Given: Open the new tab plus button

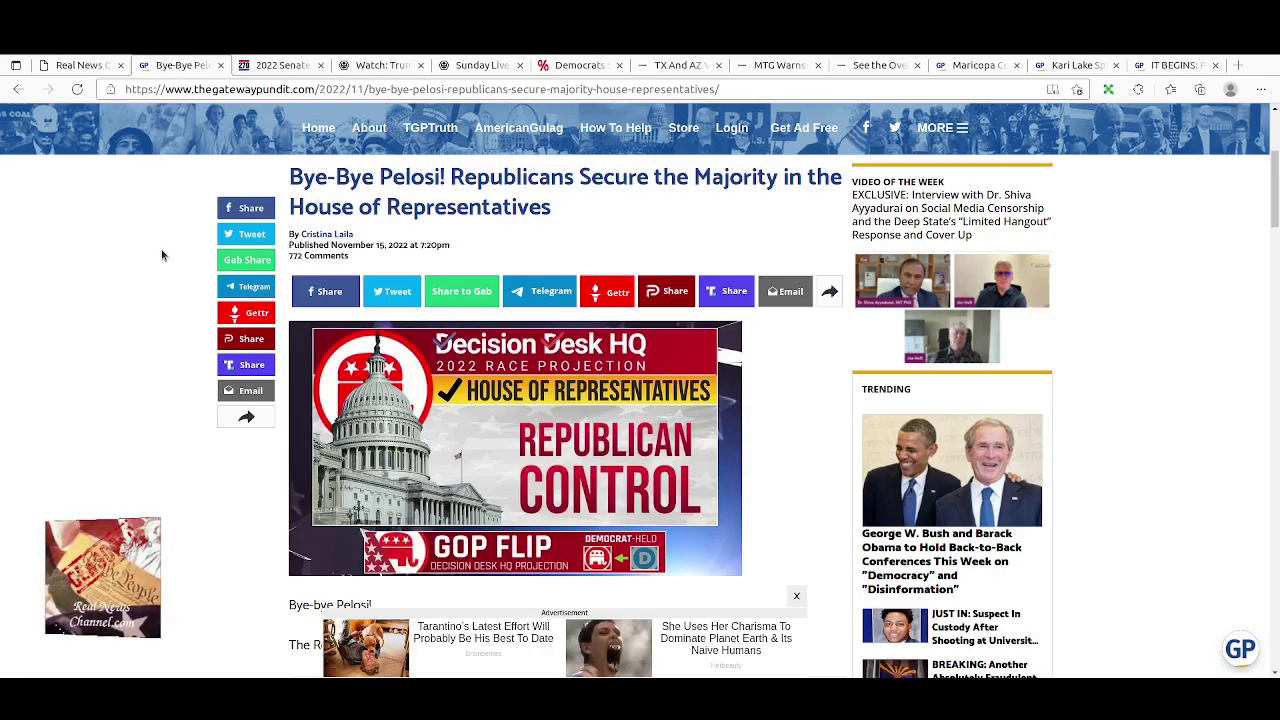Looking at the screenshot, I should [1238, 65].
